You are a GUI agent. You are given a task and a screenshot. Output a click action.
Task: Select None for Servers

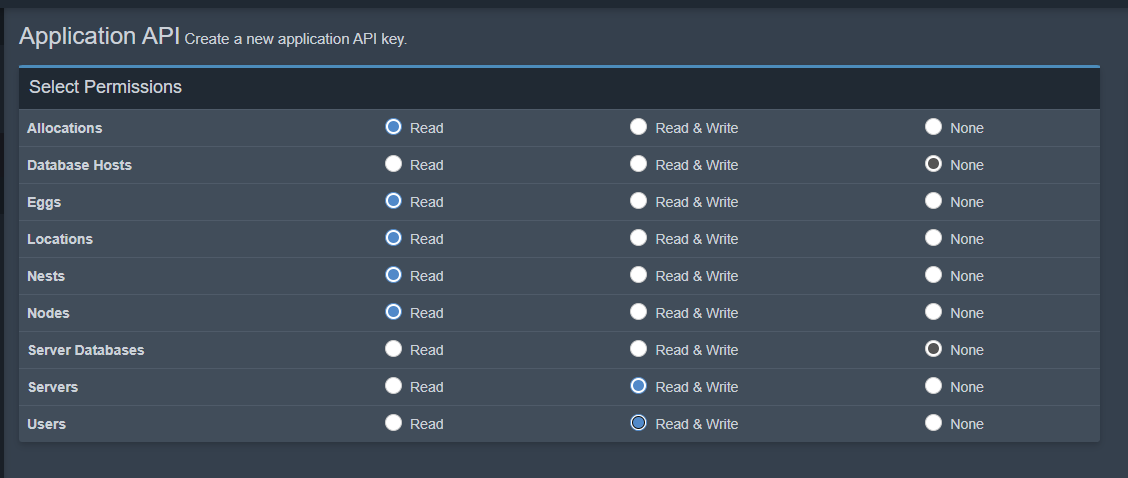[933, 386]
